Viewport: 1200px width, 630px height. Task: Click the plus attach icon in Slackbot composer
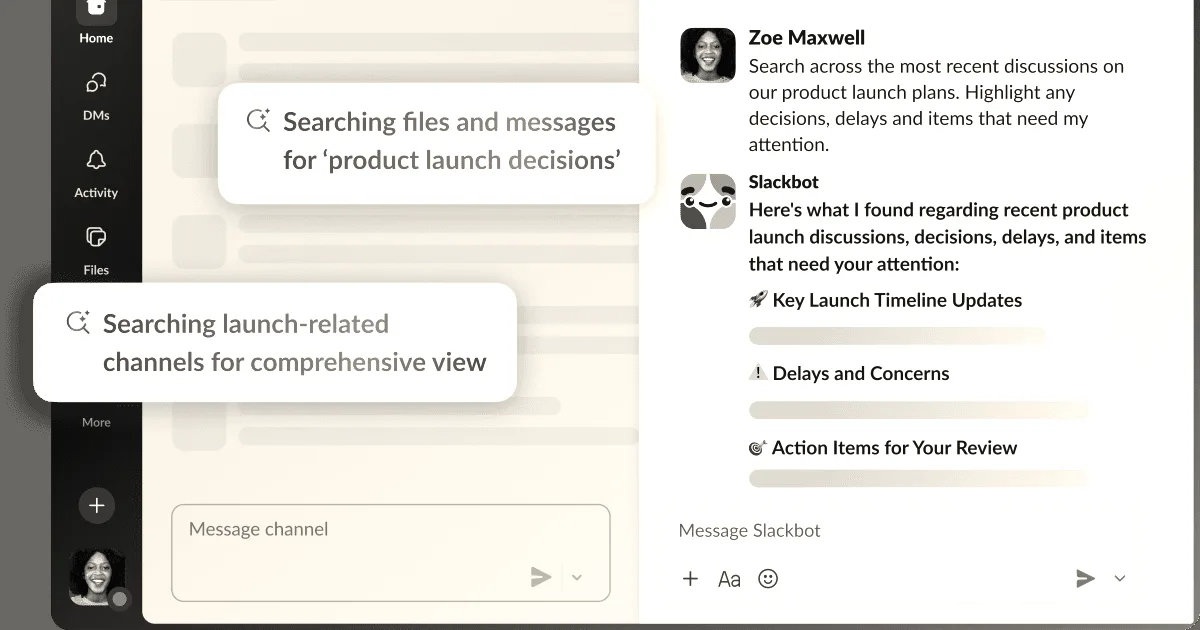point(690,578)
